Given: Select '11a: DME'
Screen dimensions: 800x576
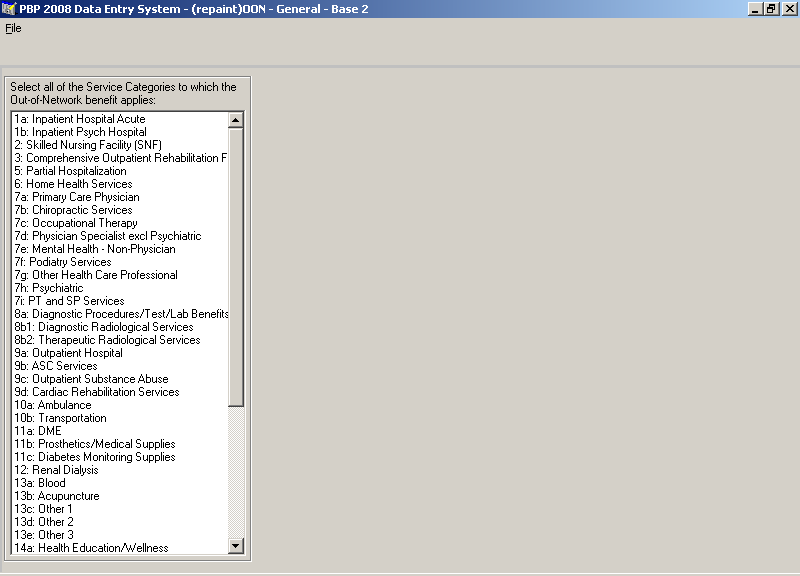Looking at the screenshot, I should (120, 431).
